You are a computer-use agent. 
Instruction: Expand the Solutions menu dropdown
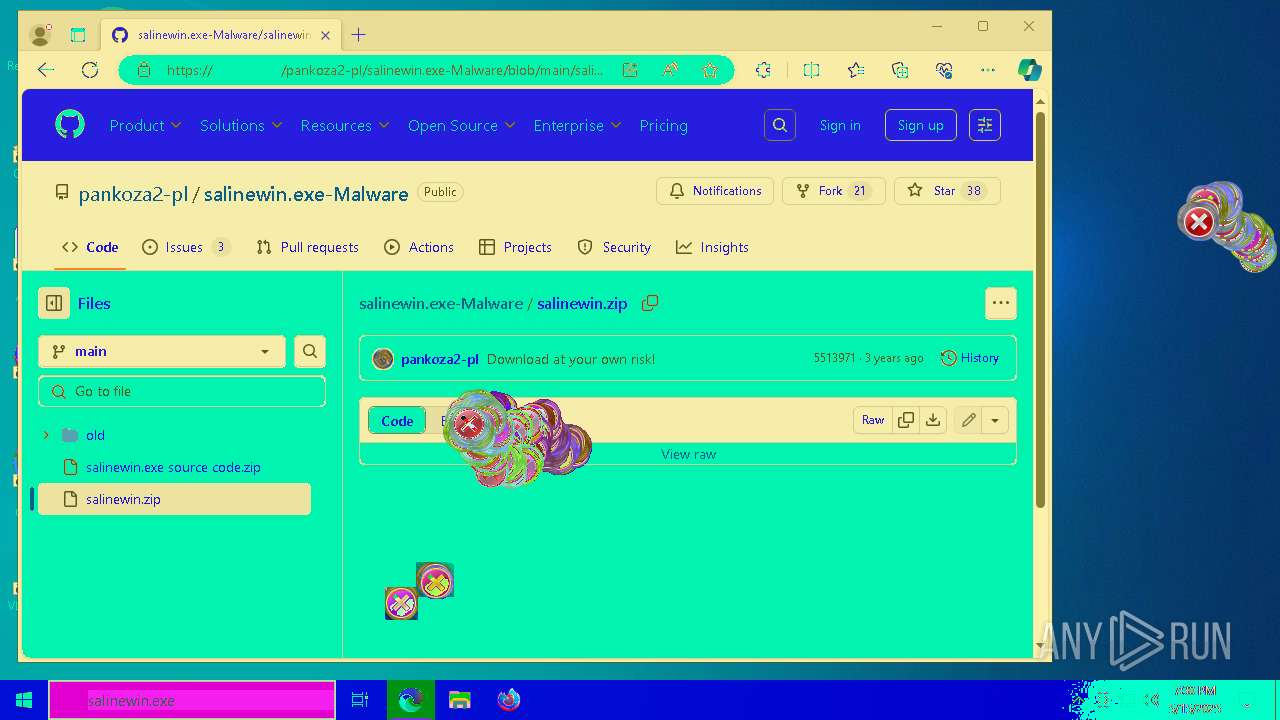[241, 125]
